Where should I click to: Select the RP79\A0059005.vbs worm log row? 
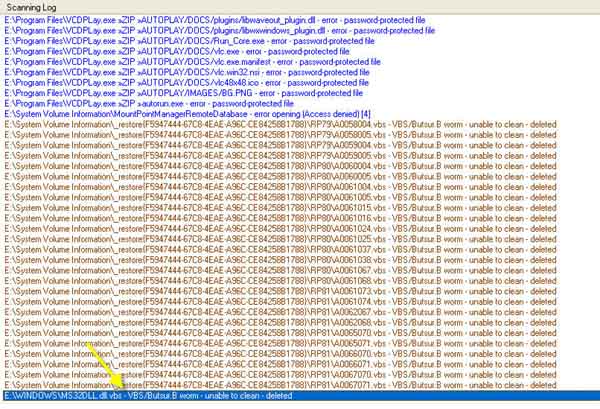(280, 156)
